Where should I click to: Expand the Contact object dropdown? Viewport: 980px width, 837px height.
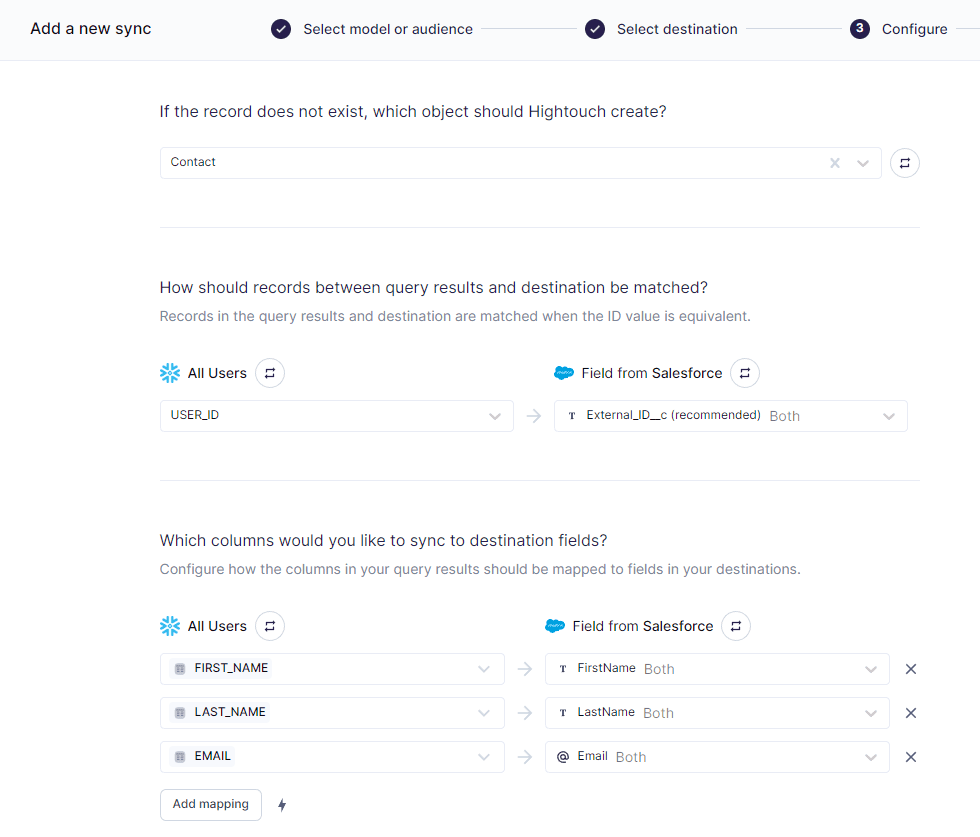coord(863,163)
